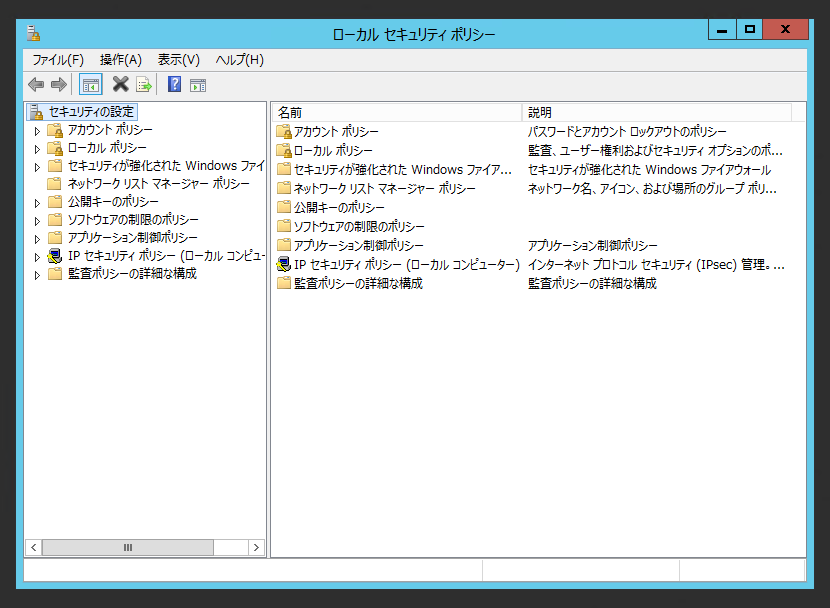Click tree scrollbar right arrow
This screenshot has height=608, width=830.
click(256, 547)
